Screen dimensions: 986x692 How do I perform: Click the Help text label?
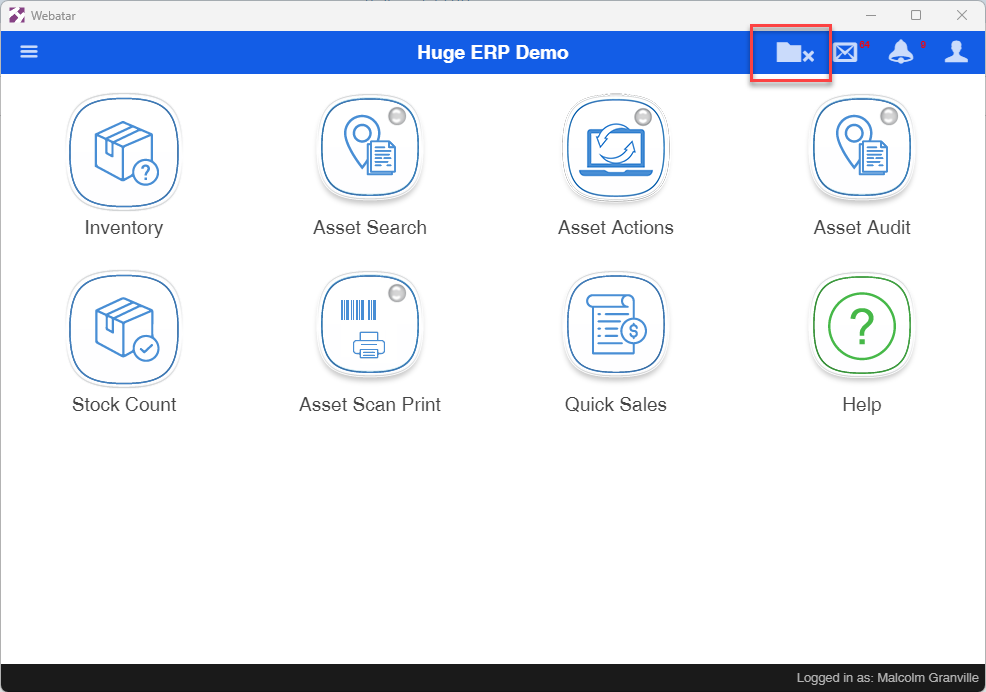(x=862, y=405)
